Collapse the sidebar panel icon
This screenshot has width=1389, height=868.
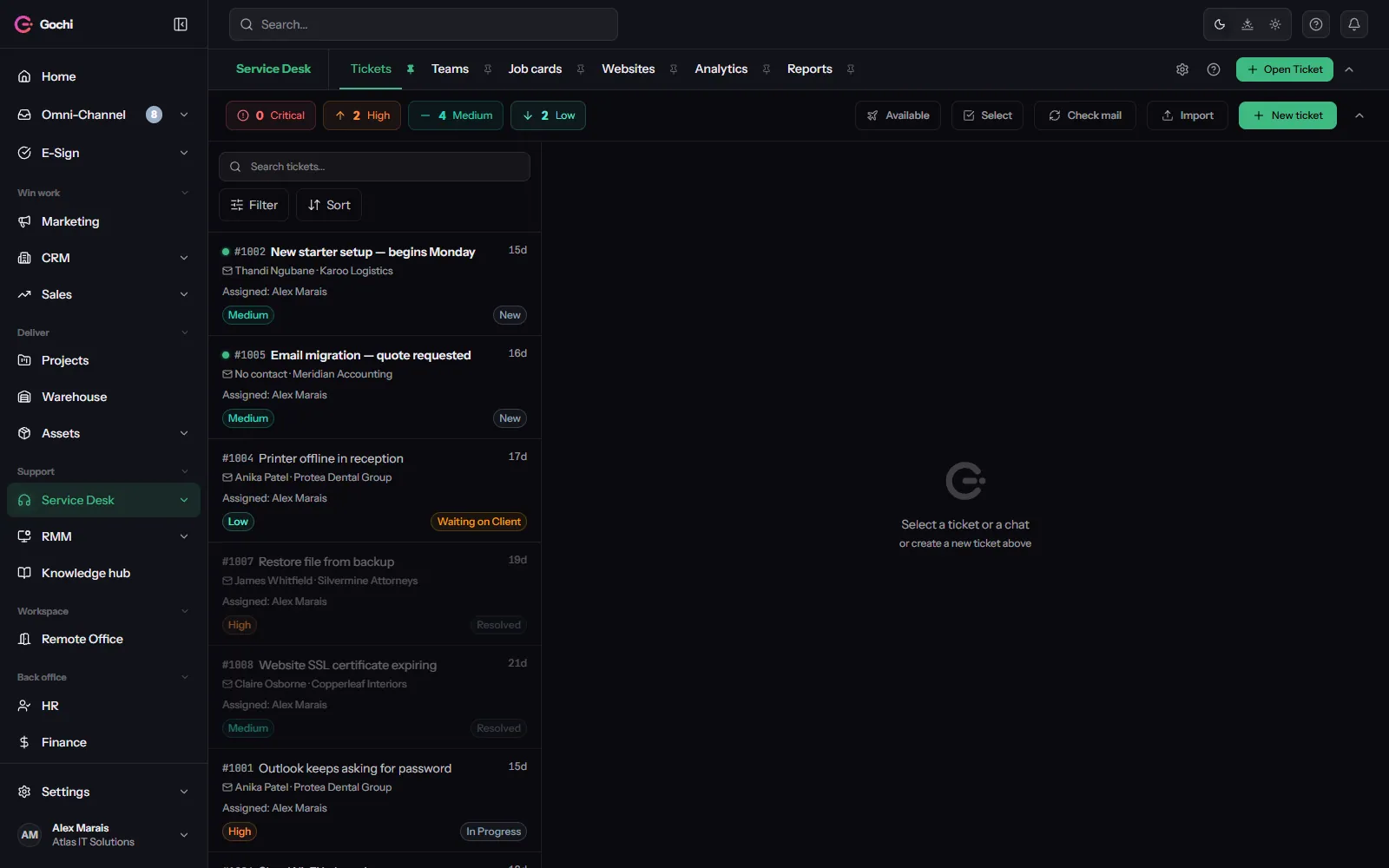(x=181, y=24)
